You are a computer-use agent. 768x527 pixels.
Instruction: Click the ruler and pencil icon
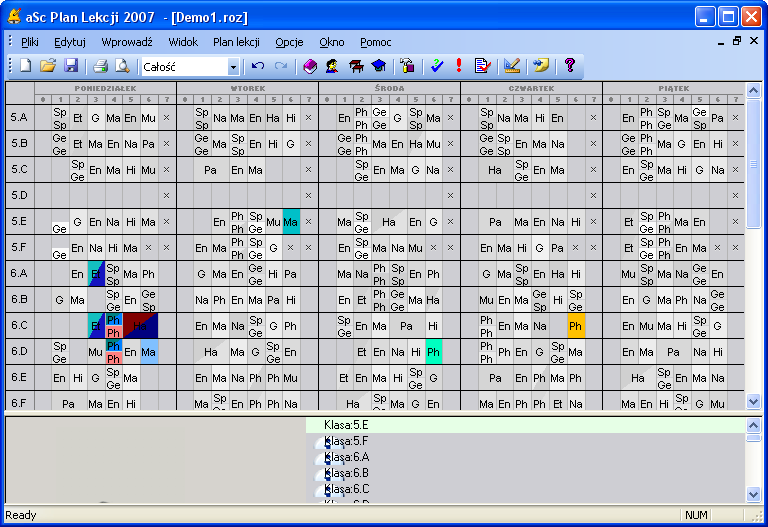(x=512, y=66)
